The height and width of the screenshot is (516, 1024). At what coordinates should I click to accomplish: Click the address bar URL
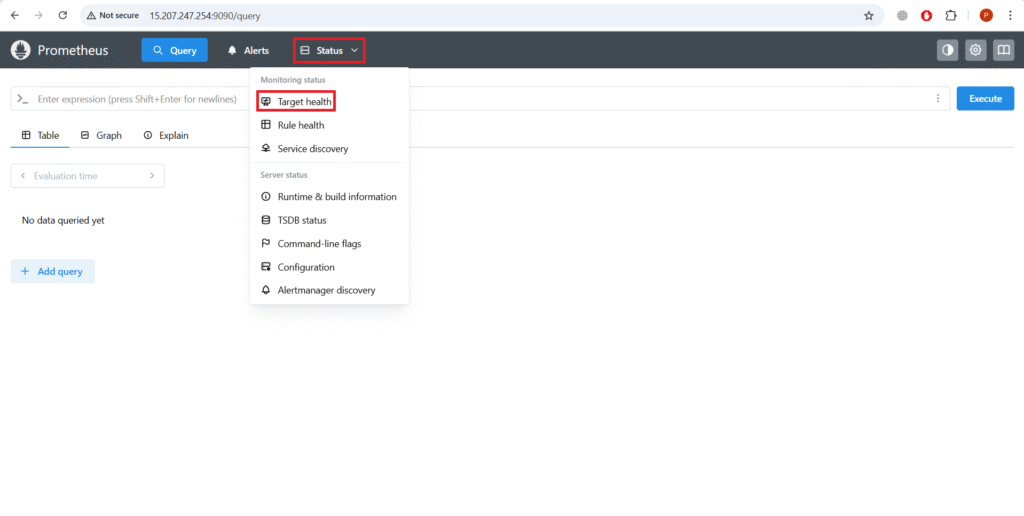205,16
